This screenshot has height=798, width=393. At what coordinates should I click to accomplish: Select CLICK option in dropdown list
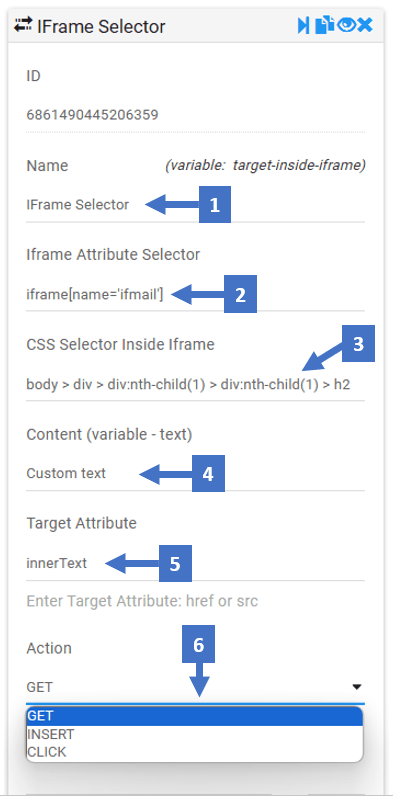coord(194,752)
